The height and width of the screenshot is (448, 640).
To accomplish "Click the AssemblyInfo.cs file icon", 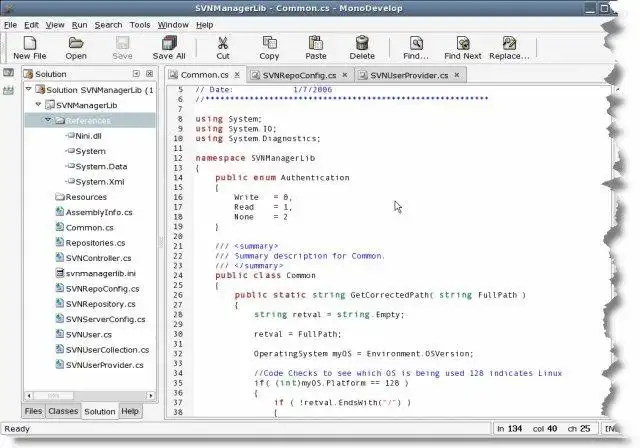I will coord(60,212).
